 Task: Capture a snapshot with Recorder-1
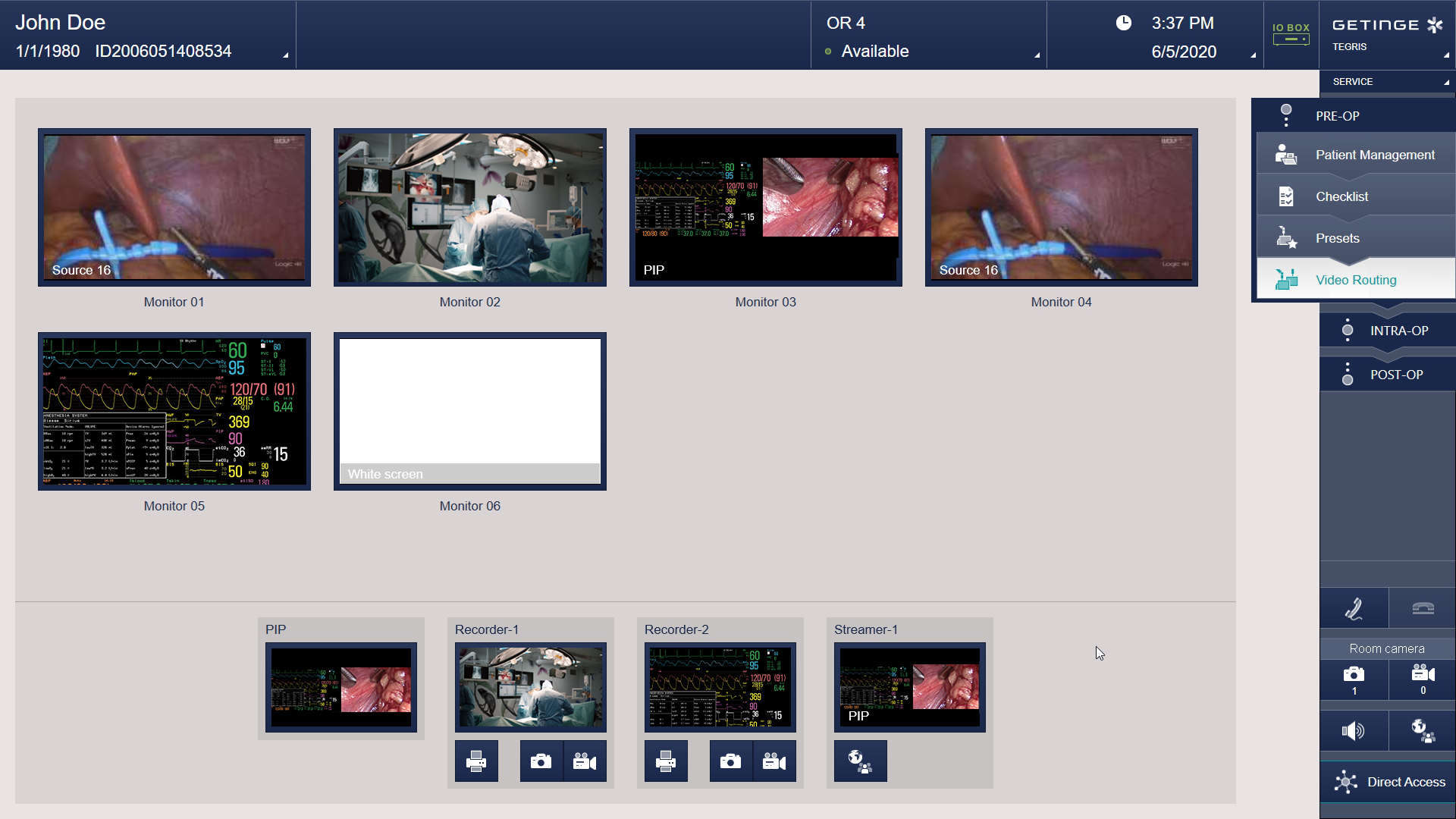(x=540, y=761)
